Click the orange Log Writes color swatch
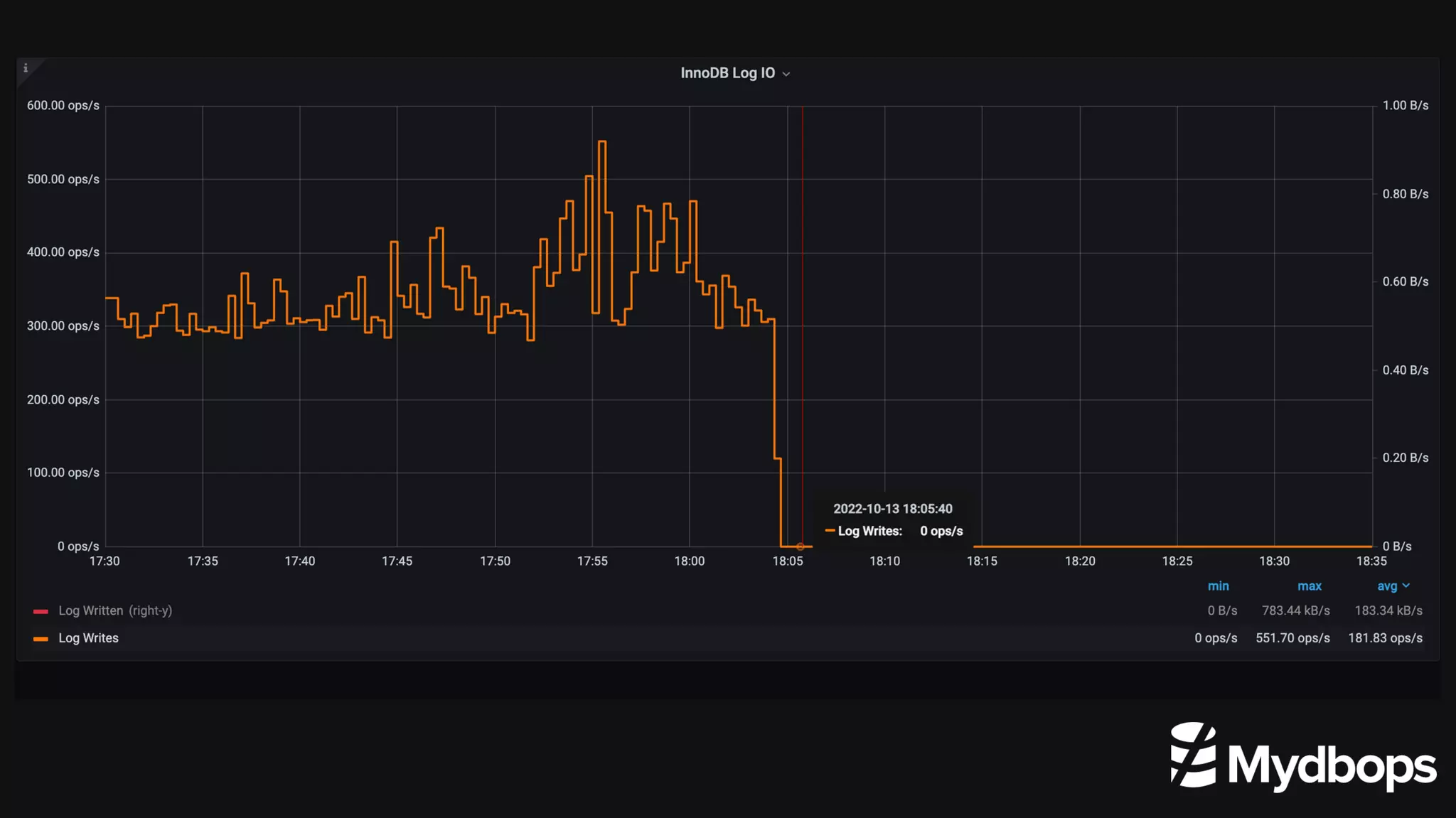The width and height of the screenshot is (1456, 818). tap(41, 639)
